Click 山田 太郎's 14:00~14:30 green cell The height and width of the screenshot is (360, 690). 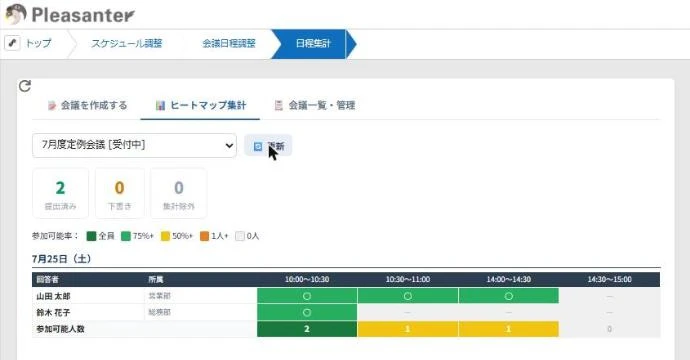pos(509,296)
